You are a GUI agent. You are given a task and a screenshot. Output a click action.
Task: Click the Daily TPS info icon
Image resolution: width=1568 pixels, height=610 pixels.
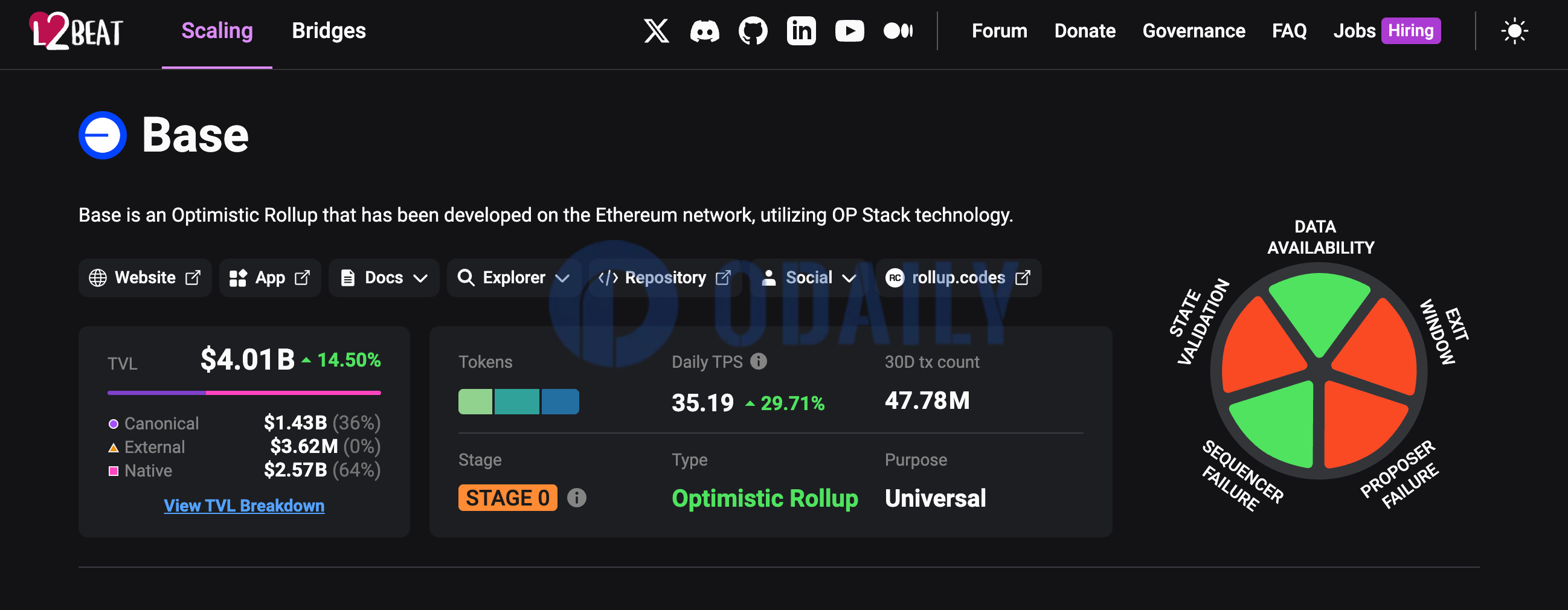(x=759, y=362)
